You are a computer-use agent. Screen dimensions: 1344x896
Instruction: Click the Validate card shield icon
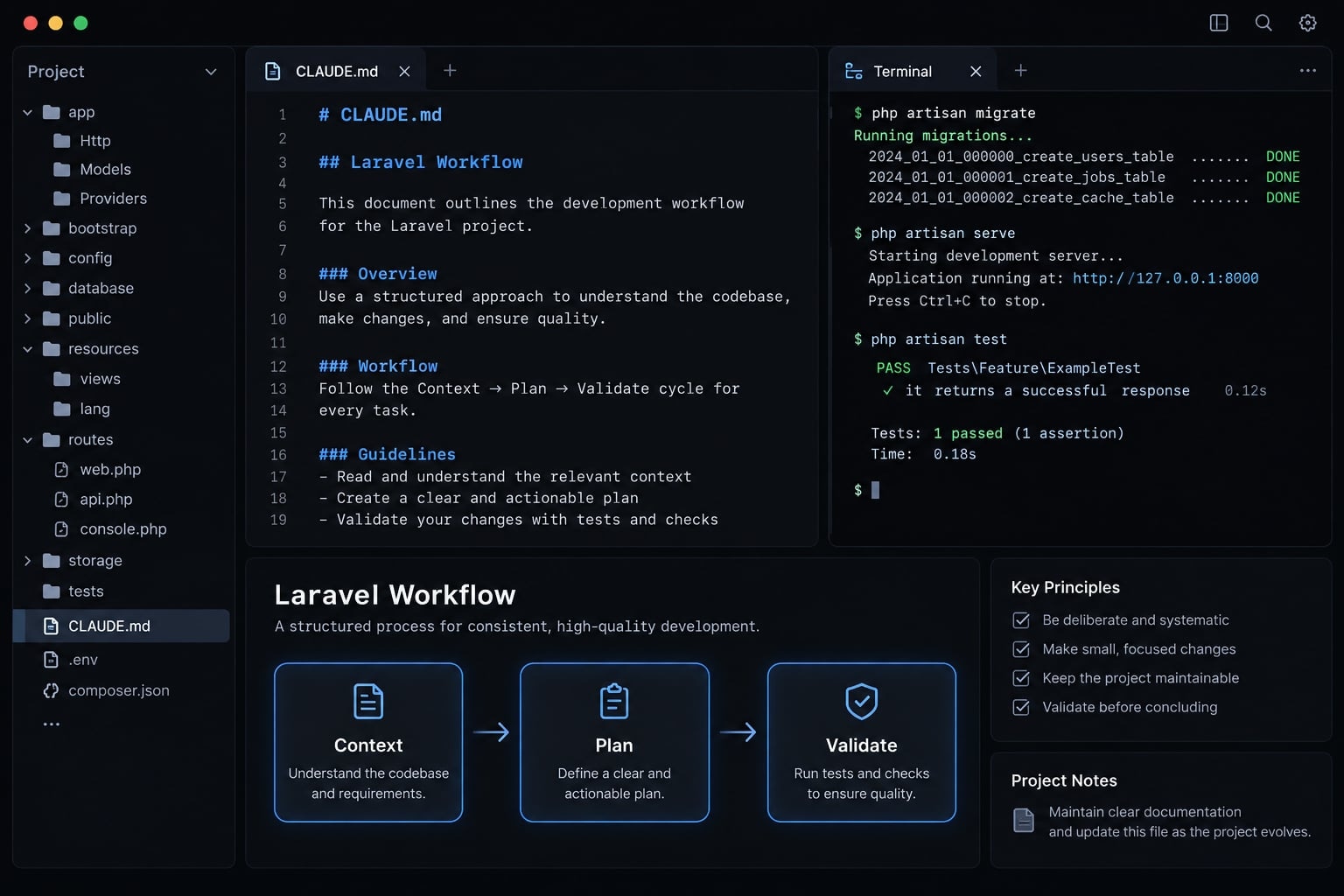[x=862, y=702]
